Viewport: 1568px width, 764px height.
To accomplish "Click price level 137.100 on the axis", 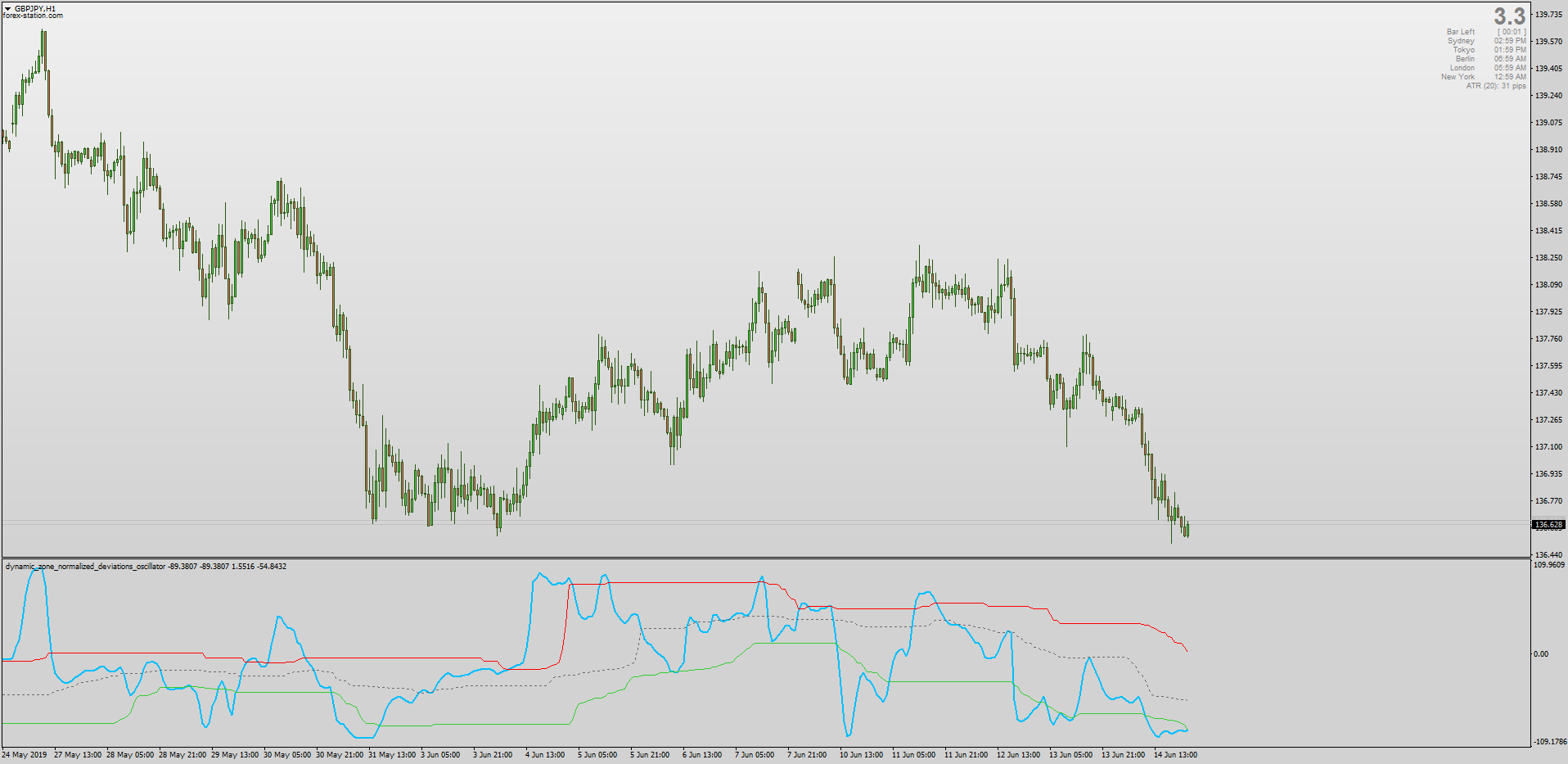I will coord(1548,447).
